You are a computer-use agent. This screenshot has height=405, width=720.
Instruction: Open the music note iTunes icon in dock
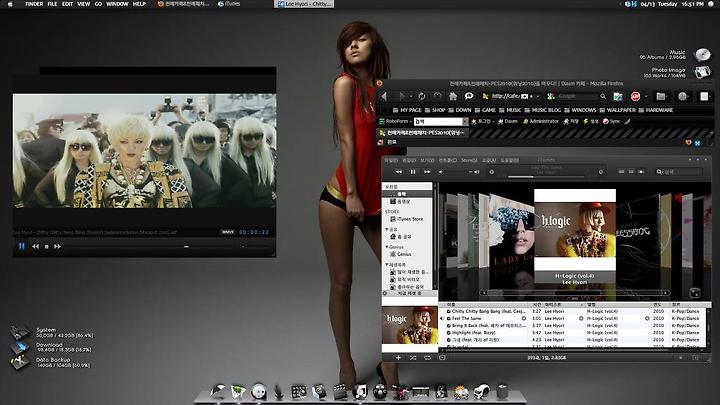(x=360, y=392)
